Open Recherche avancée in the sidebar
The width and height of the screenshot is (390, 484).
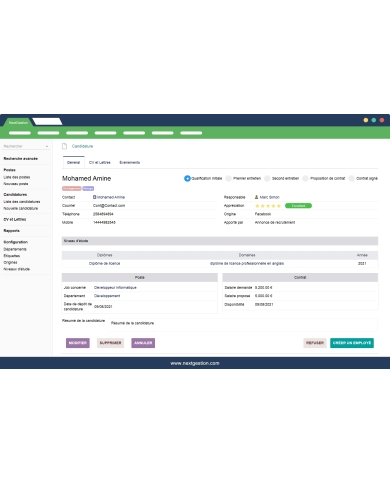coord(20,159)
